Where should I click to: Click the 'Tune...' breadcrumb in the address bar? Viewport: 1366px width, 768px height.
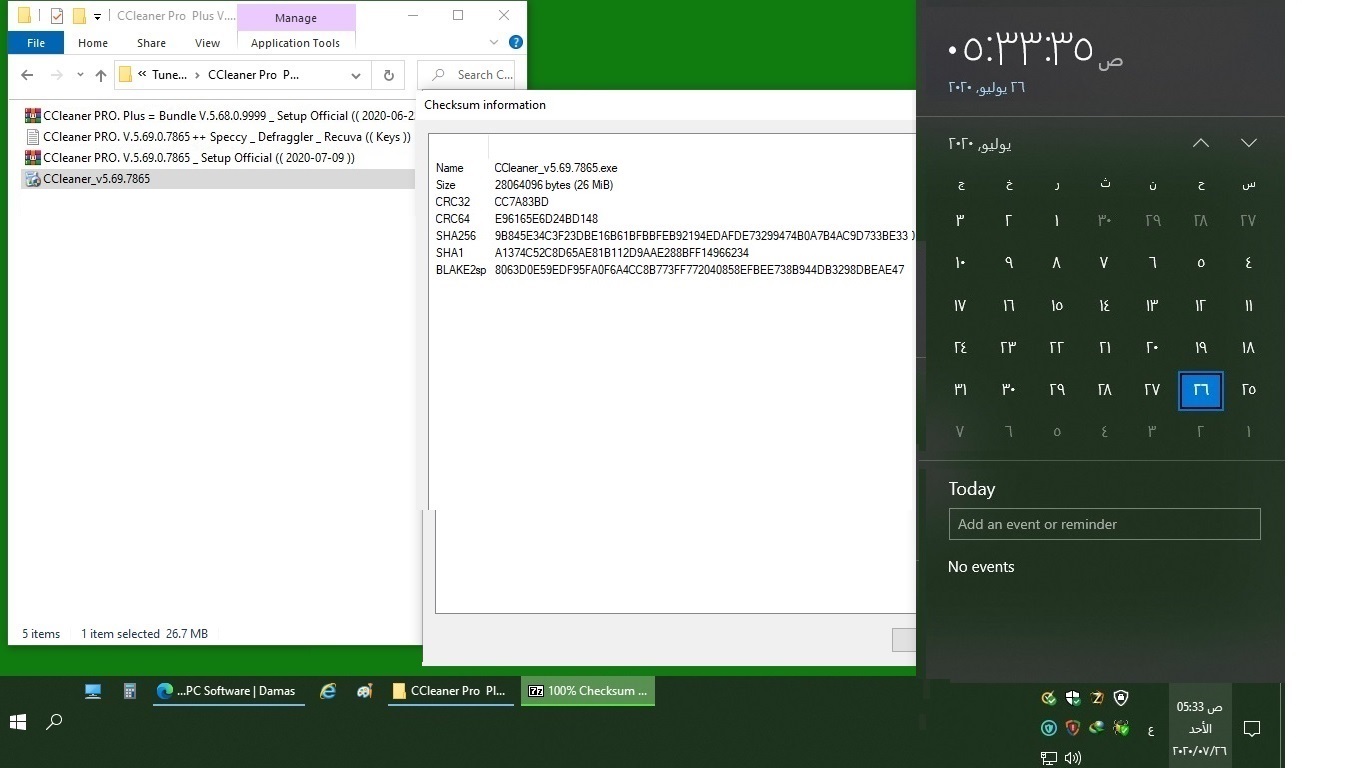coord(169,75)
